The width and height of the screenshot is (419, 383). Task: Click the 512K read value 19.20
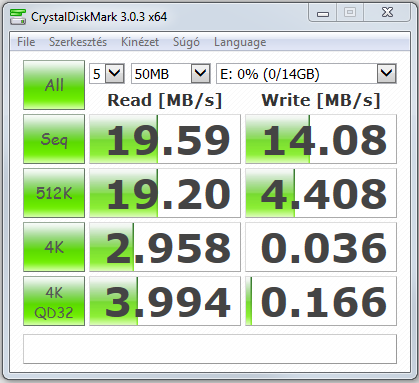point(165,193)
